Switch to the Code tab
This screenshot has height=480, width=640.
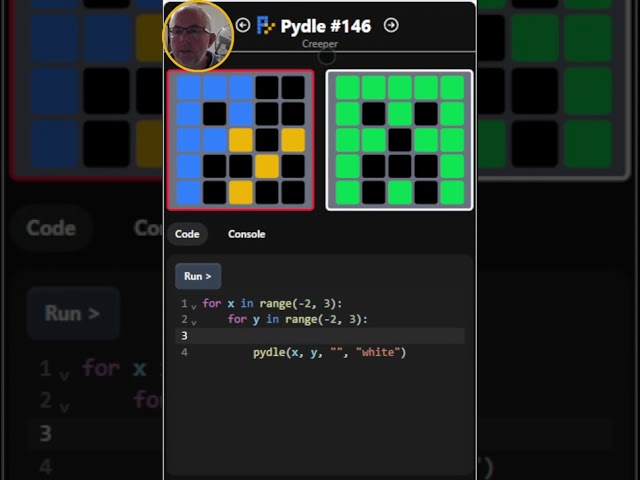187,234
